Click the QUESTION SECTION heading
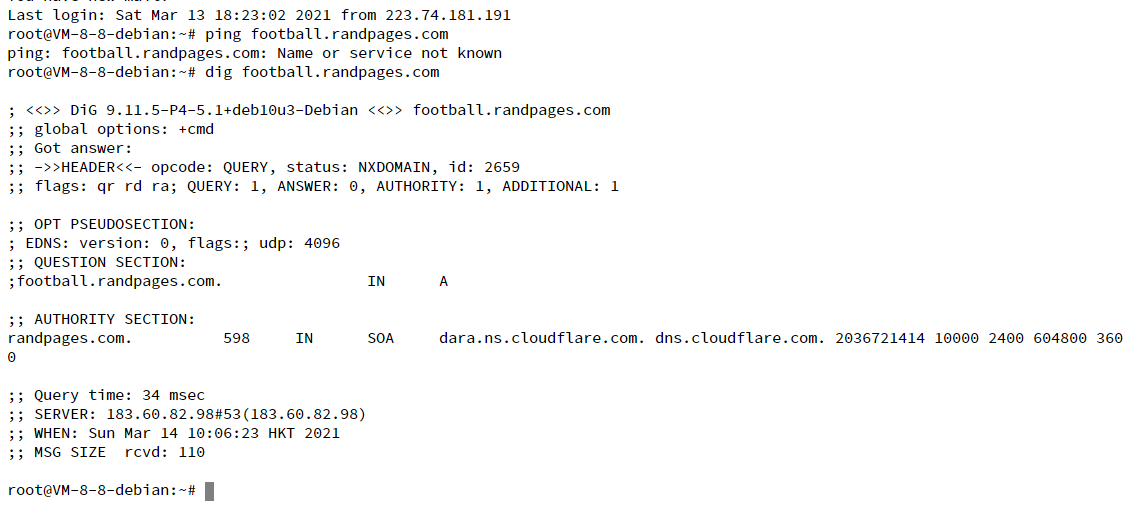The height and width of the screenshot is (522, 1129). pyautogui.click(x=110, y=262)
